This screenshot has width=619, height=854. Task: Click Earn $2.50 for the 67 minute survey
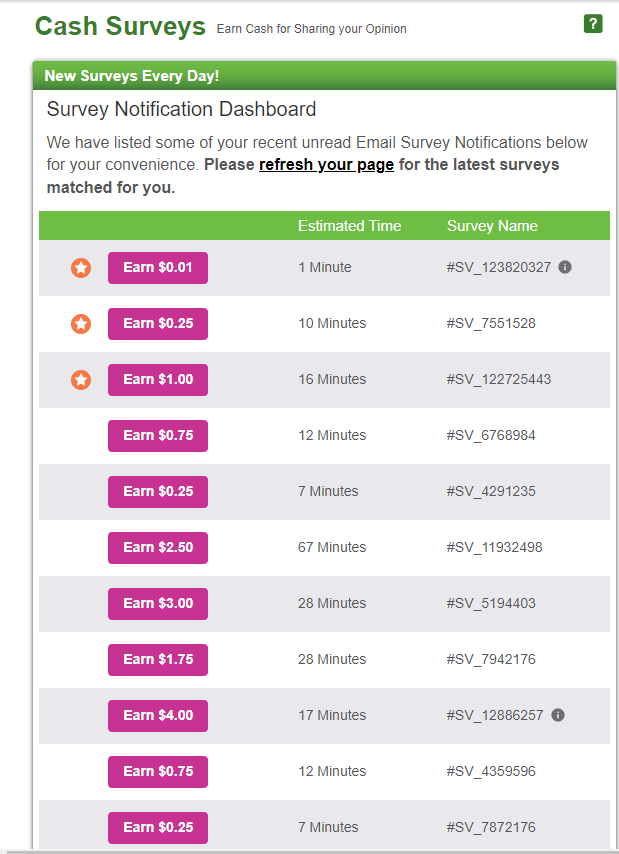[157, 547]
